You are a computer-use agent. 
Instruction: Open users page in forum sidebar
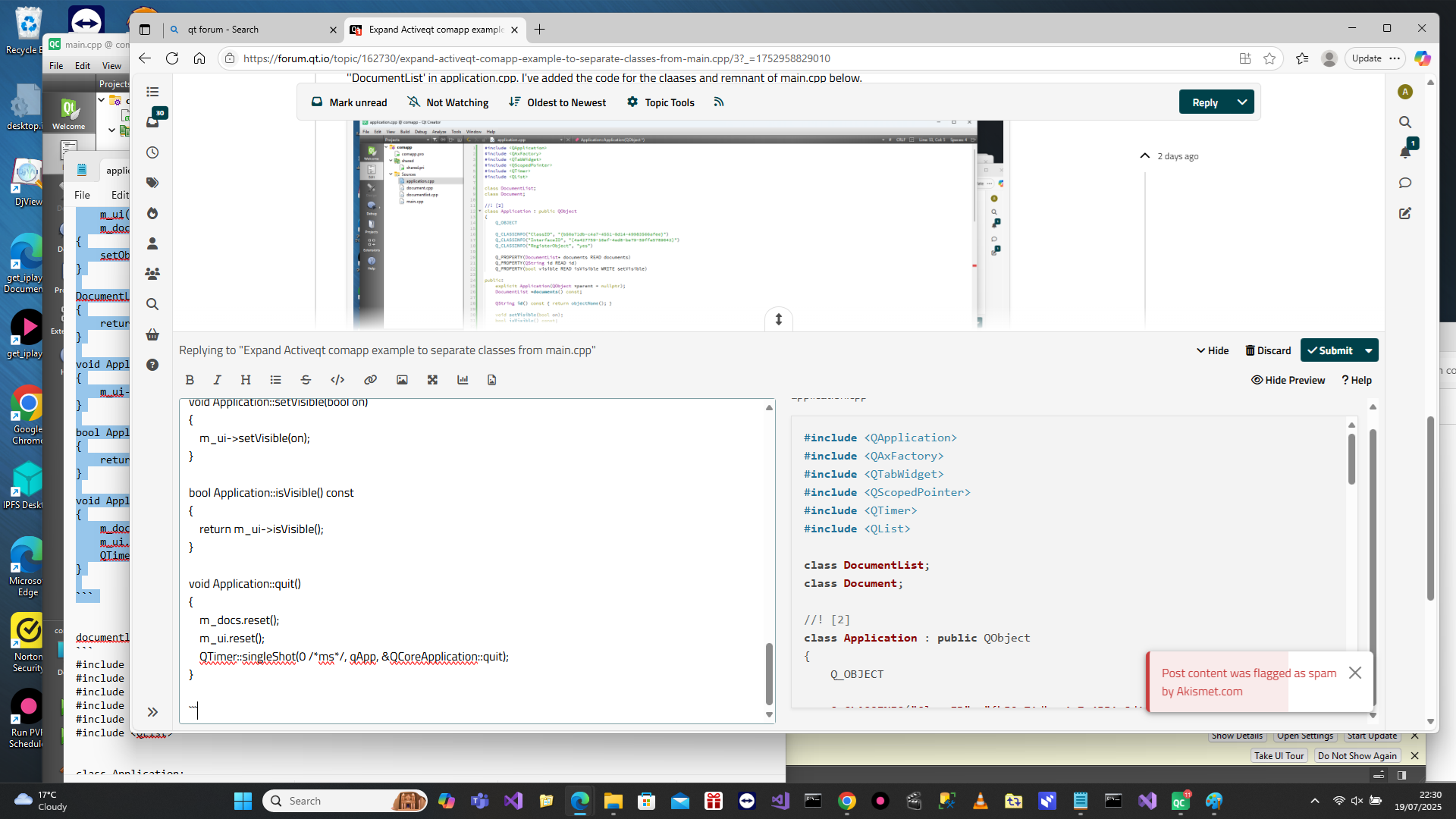pyautogui.click(x=152, y=243)
